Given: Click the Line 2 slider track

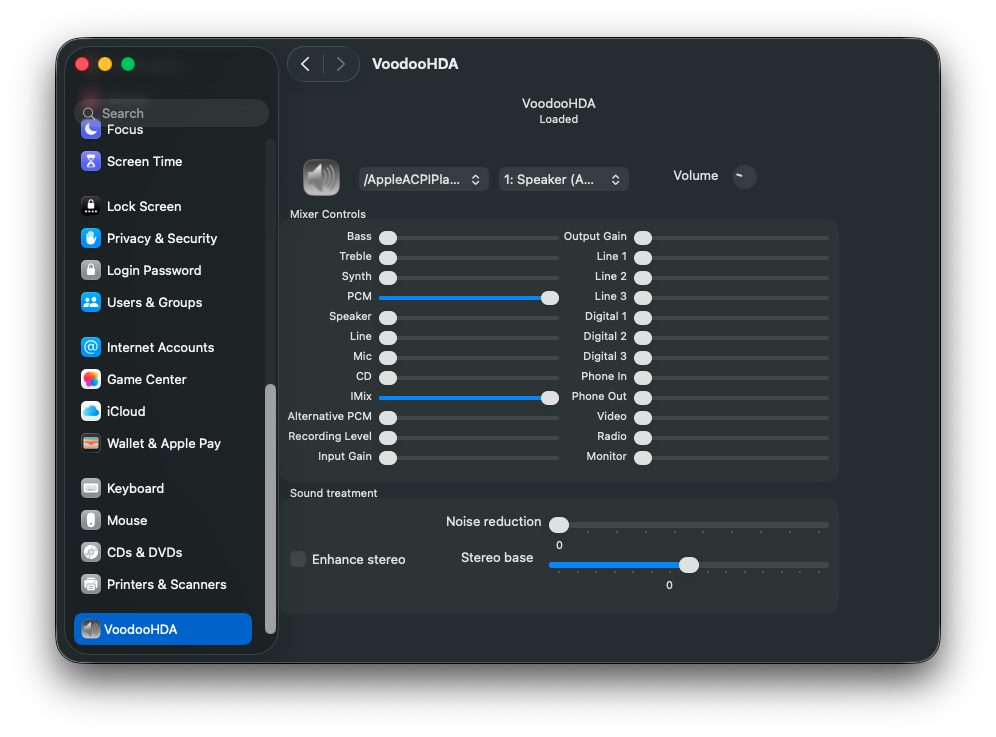Looking at the screenshot, I should click(x=732, y=278).
